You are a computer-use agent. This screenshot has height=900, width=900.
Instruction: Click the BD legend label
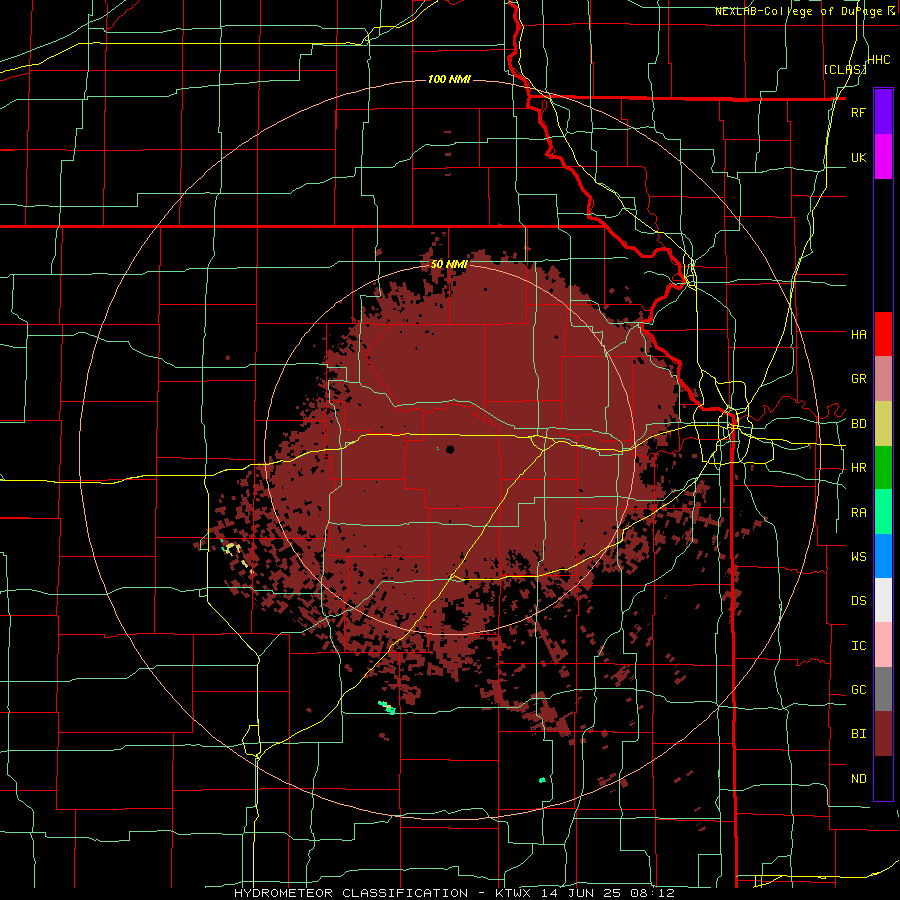(858, 424)
